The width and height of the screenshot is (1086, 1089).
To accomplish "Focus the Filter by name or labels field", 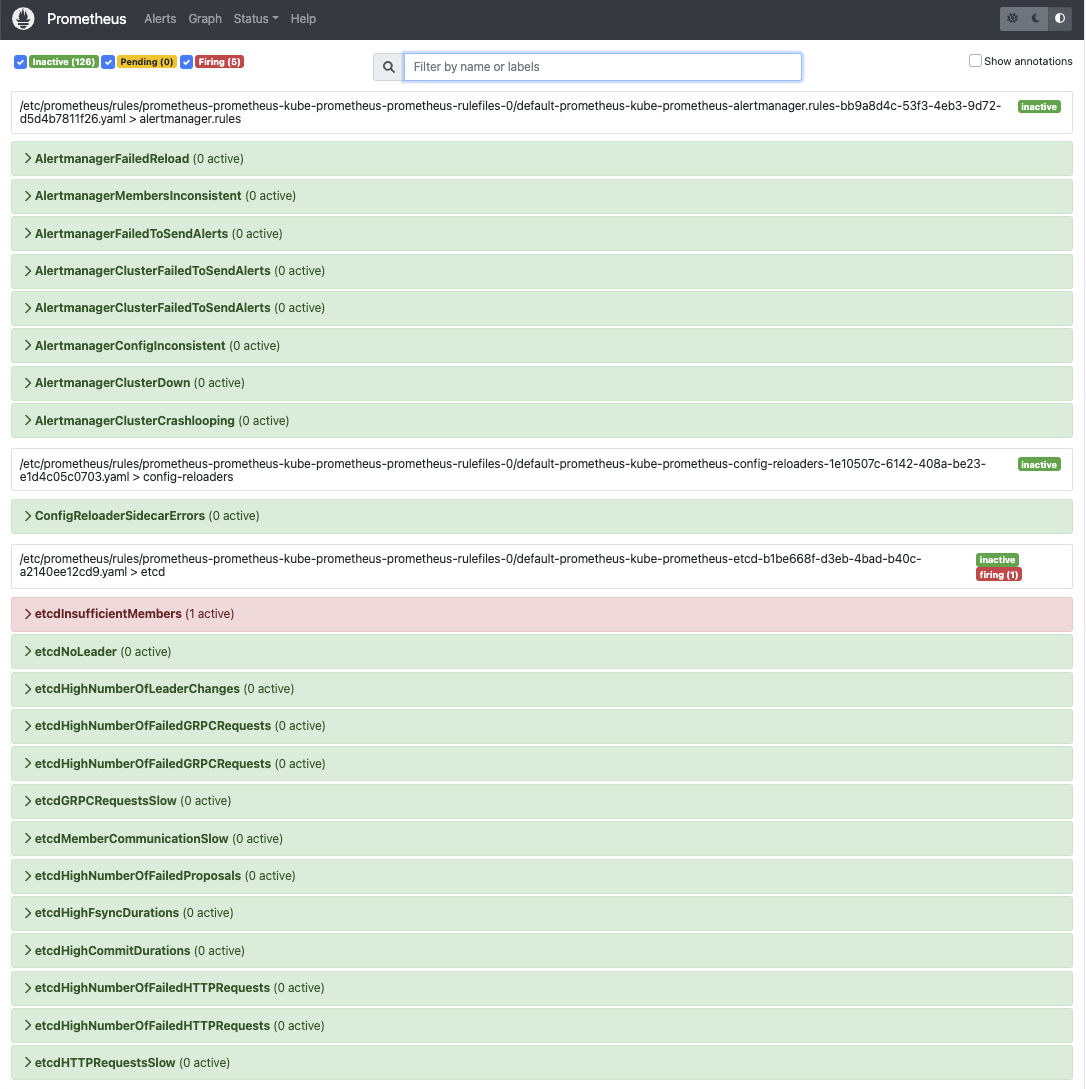I will point(603,67).
